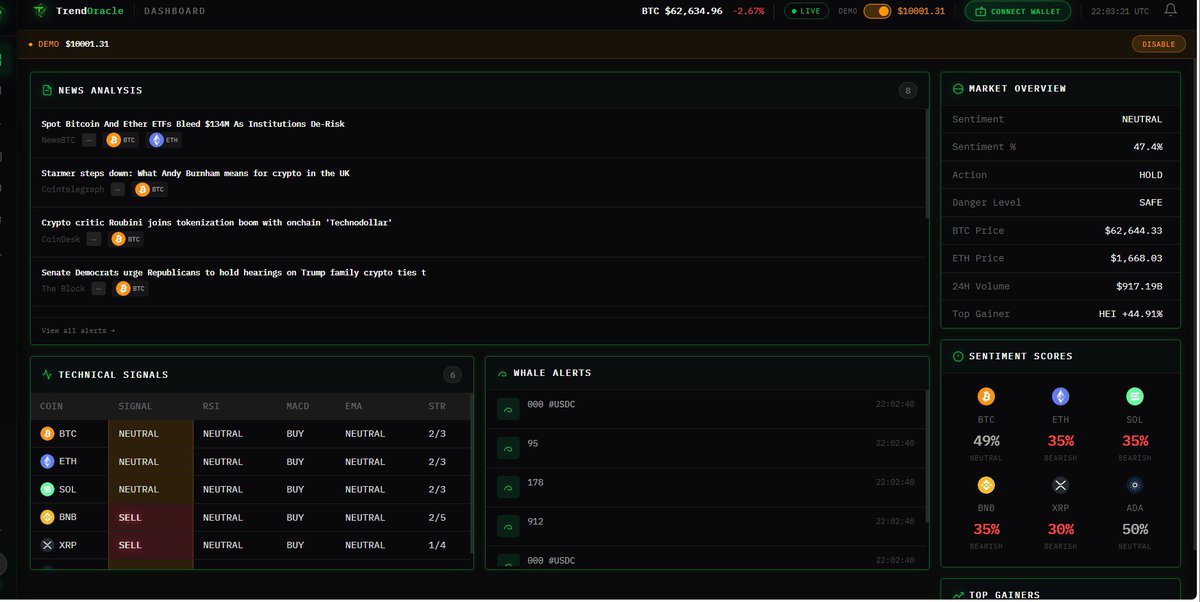Open the Crypto critic Roubini headline
Screen dimensions: 1200x602
click(x=216, y=222)
